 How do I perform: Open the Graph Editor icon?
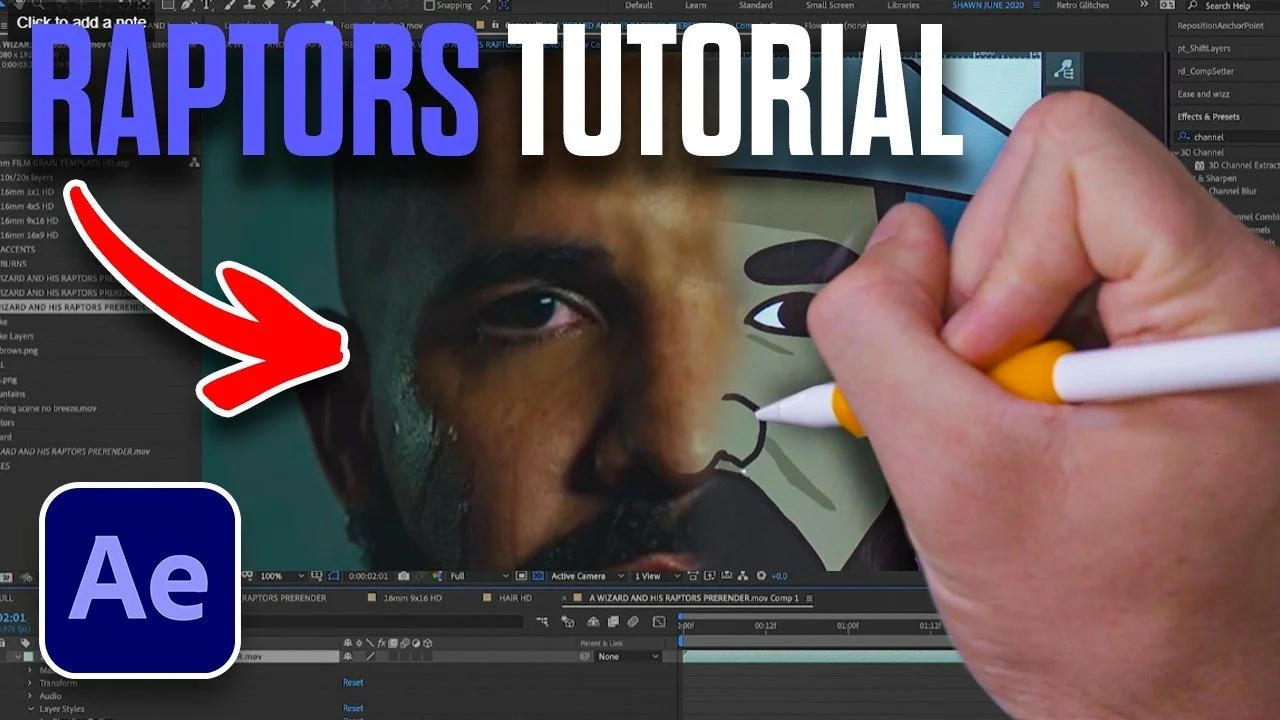pos(659,622)
